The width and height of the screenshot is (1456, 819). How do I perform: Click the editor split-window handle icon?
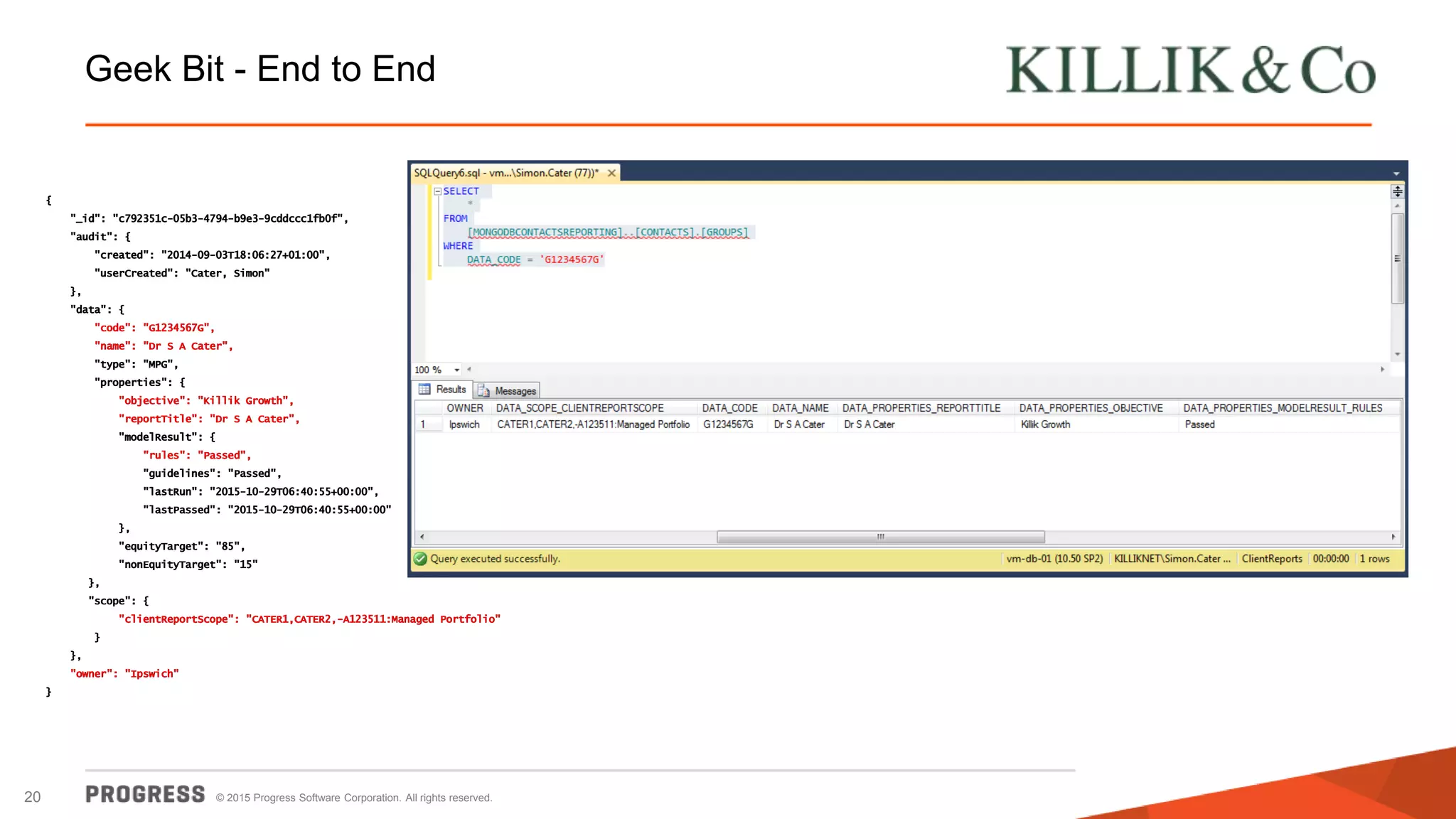(1397, 191)
